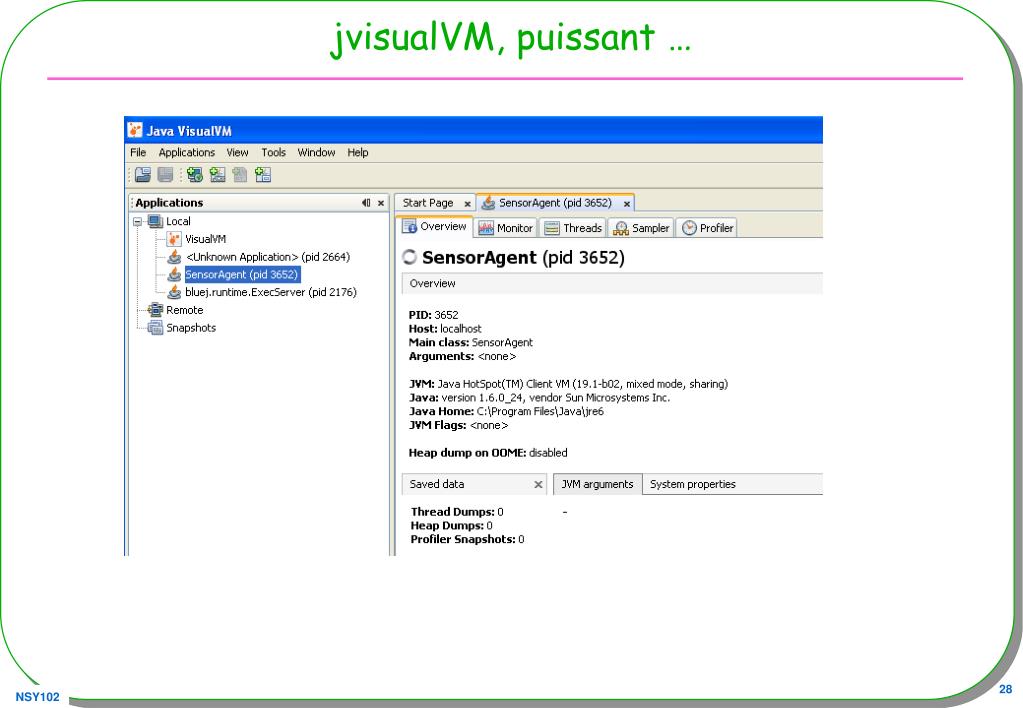Click the SensorAgent (pid 3652) heading
Image resolution: width=1023 pixels, height=708 pixels.
(523, 257)
